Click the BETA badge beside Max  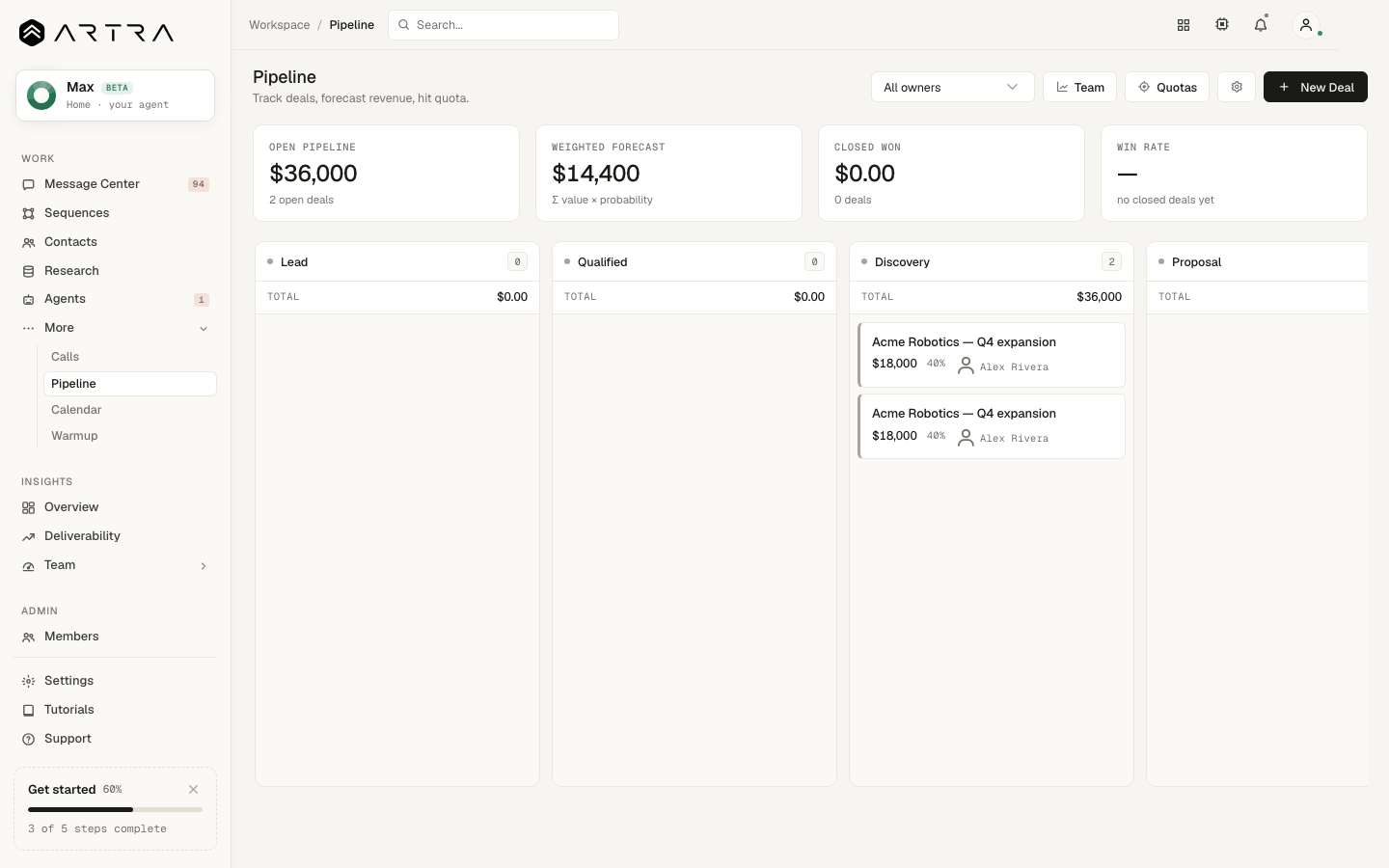tap(117, 88)
